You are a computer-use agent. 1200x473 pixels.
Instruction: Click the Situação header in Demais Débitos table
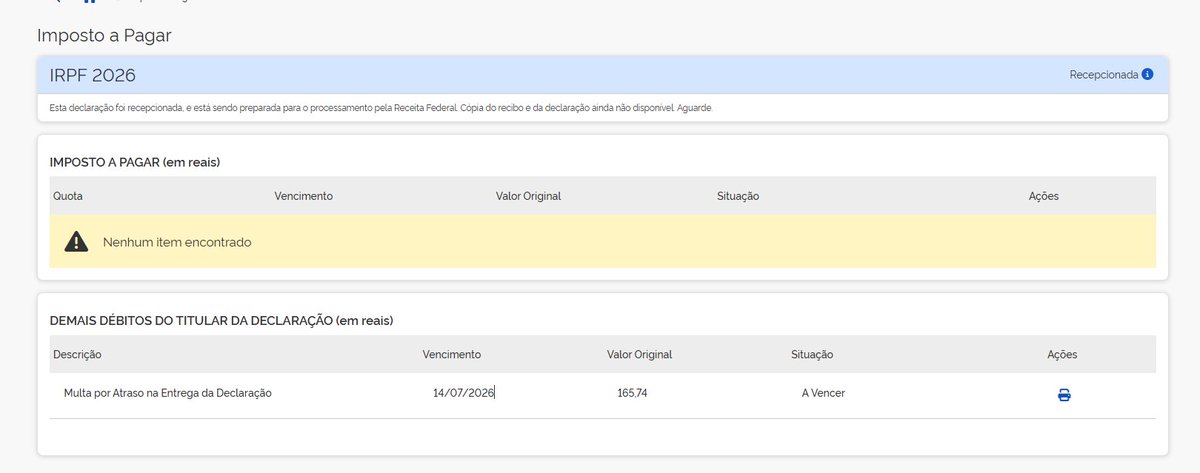point(812,355)
